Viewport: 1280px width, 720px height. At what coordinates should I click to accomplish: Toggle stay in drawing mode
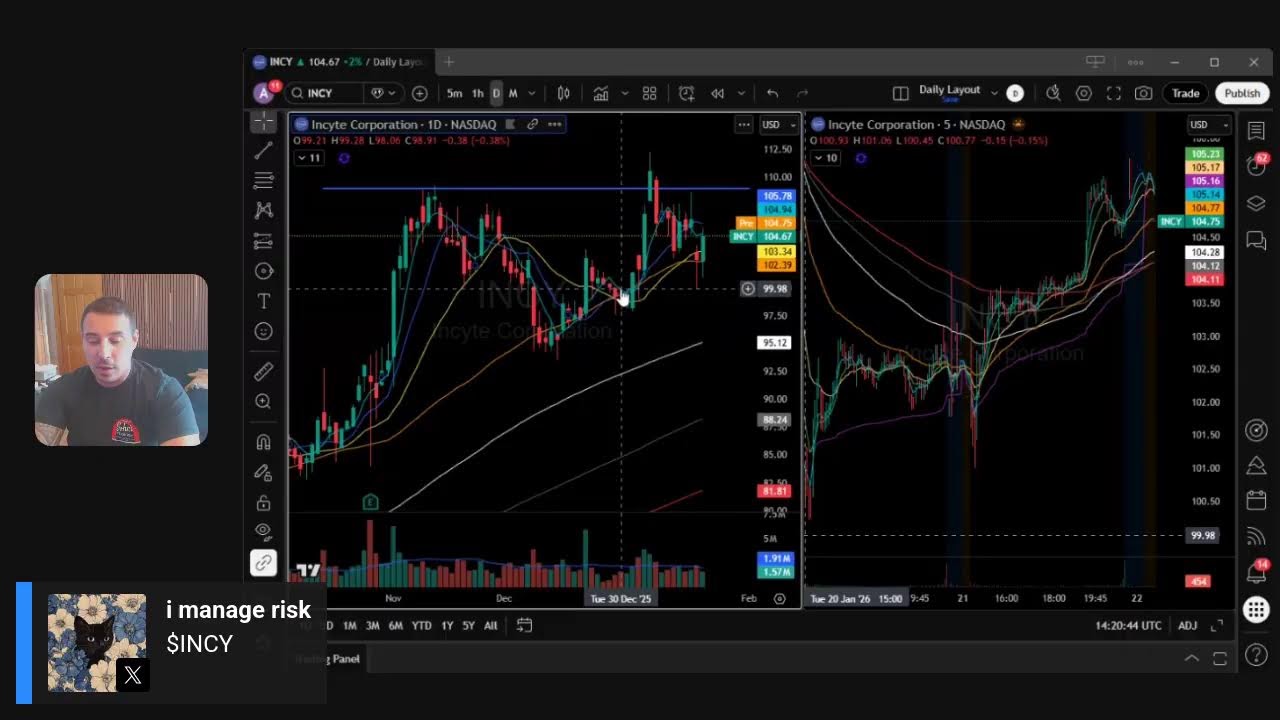coord(263,472)
